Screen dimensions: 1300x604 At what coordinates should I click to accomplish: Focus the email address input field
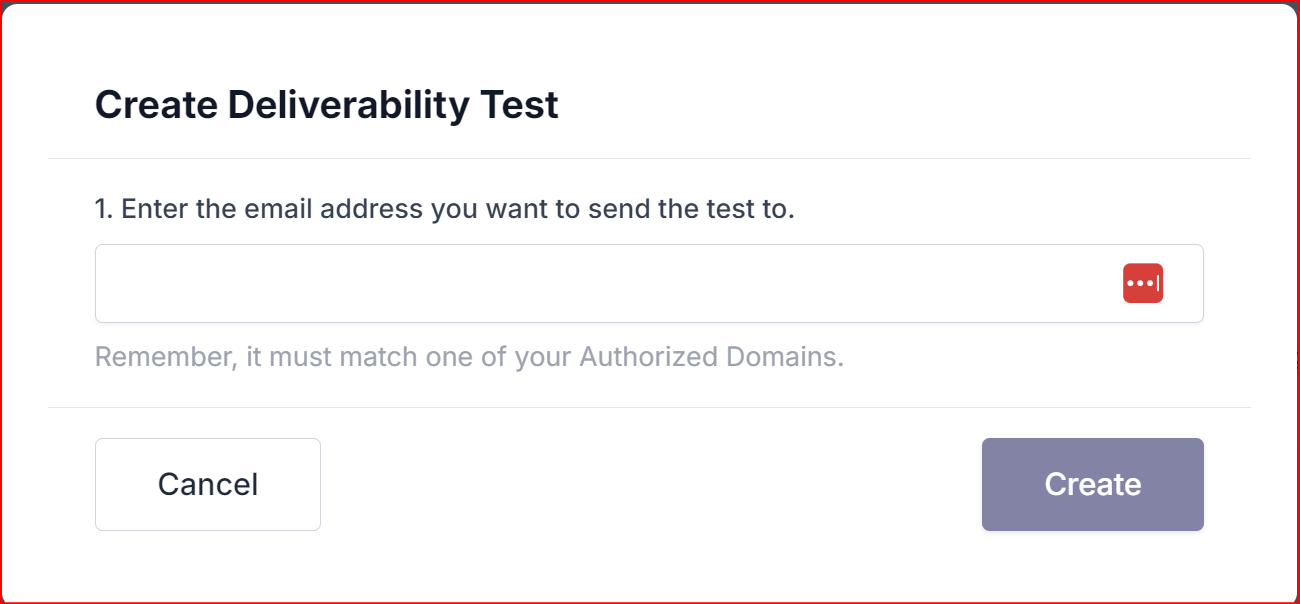[x=649, y=283]
